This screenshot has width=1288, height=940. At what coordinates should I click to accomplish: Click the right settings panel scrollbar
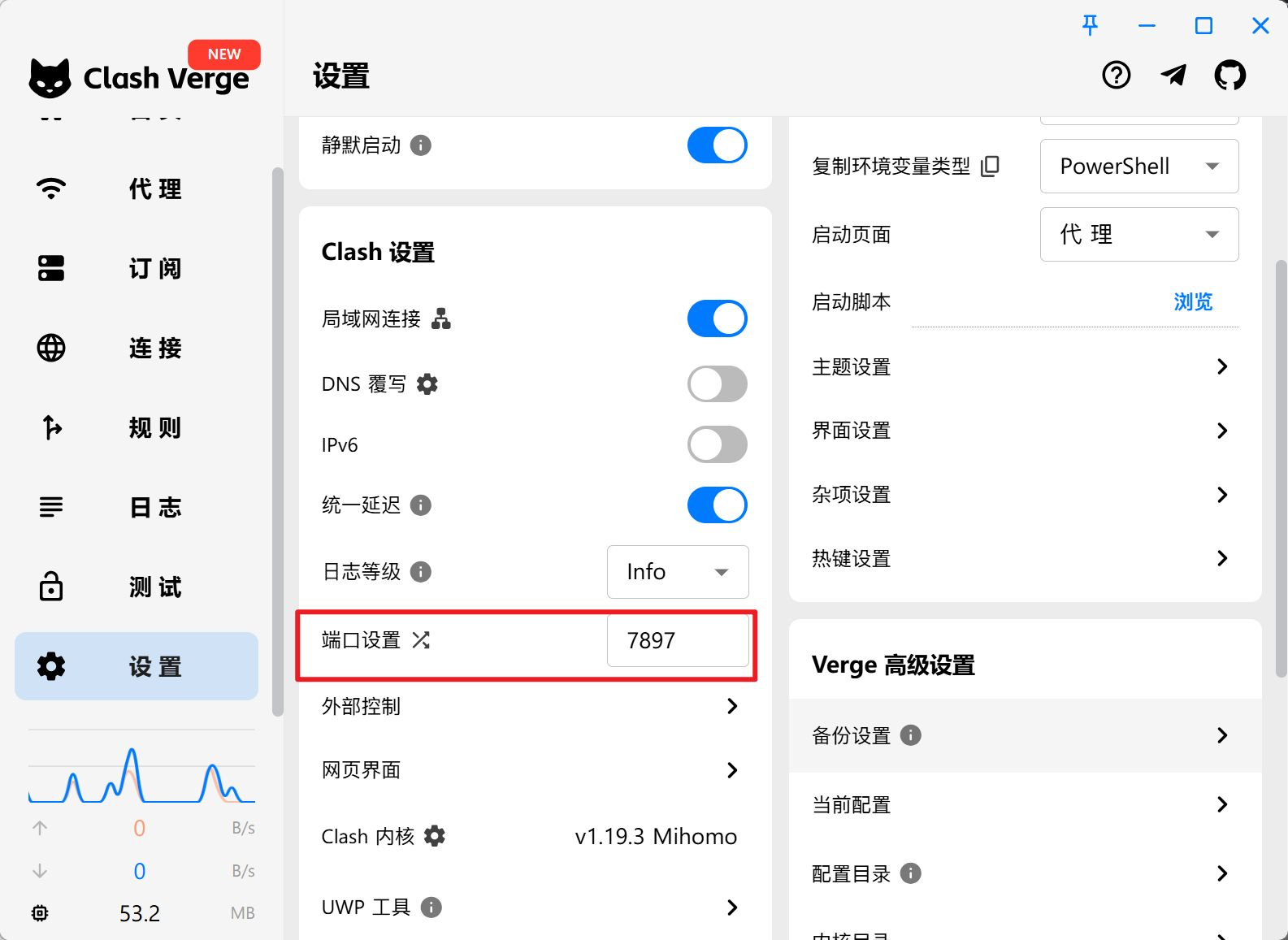pyautogui.click(x=1281, y=468)
